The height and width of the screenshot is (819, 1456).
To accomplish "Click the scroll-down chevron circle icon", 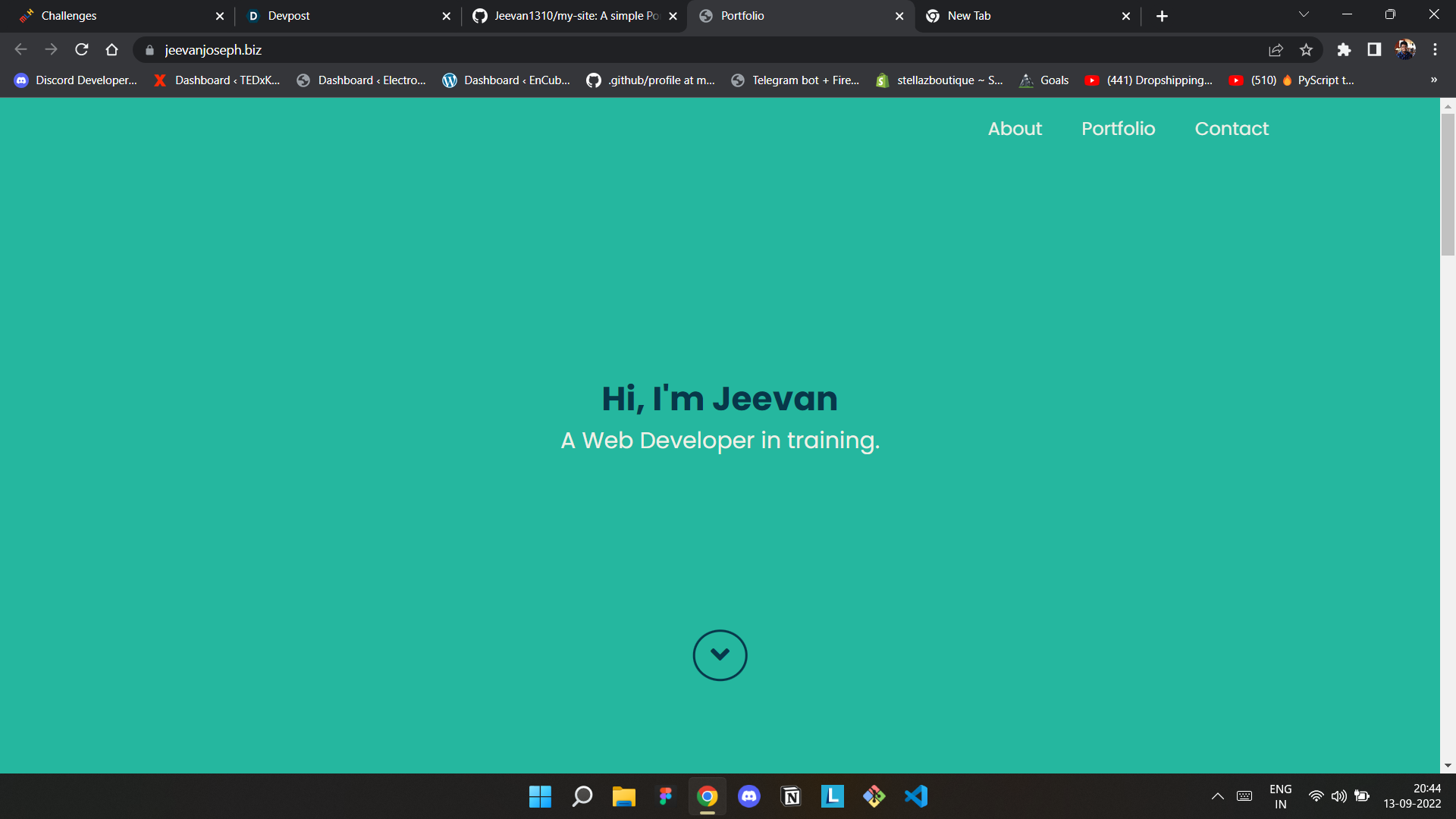I will [x=720, y=655].
